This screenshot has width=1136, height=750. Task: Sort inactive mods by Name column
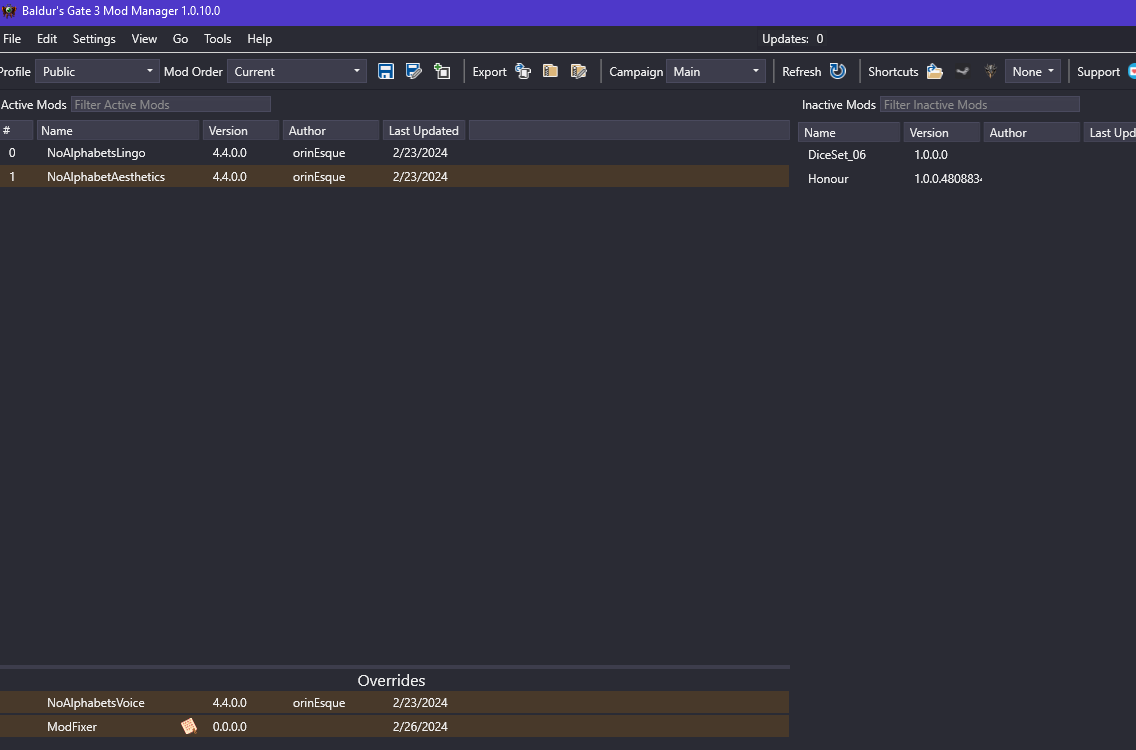[x=849, y=133]
